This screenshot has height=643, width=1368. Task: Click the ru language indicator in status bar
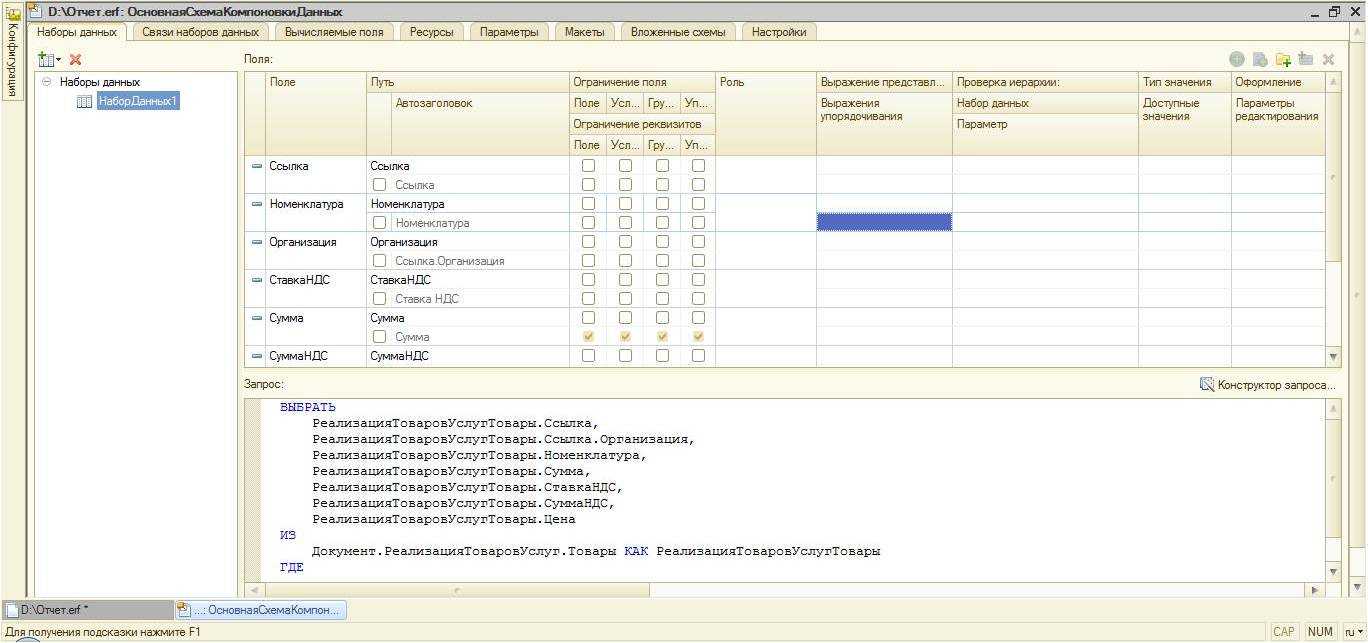click(x=1350, y=632)
